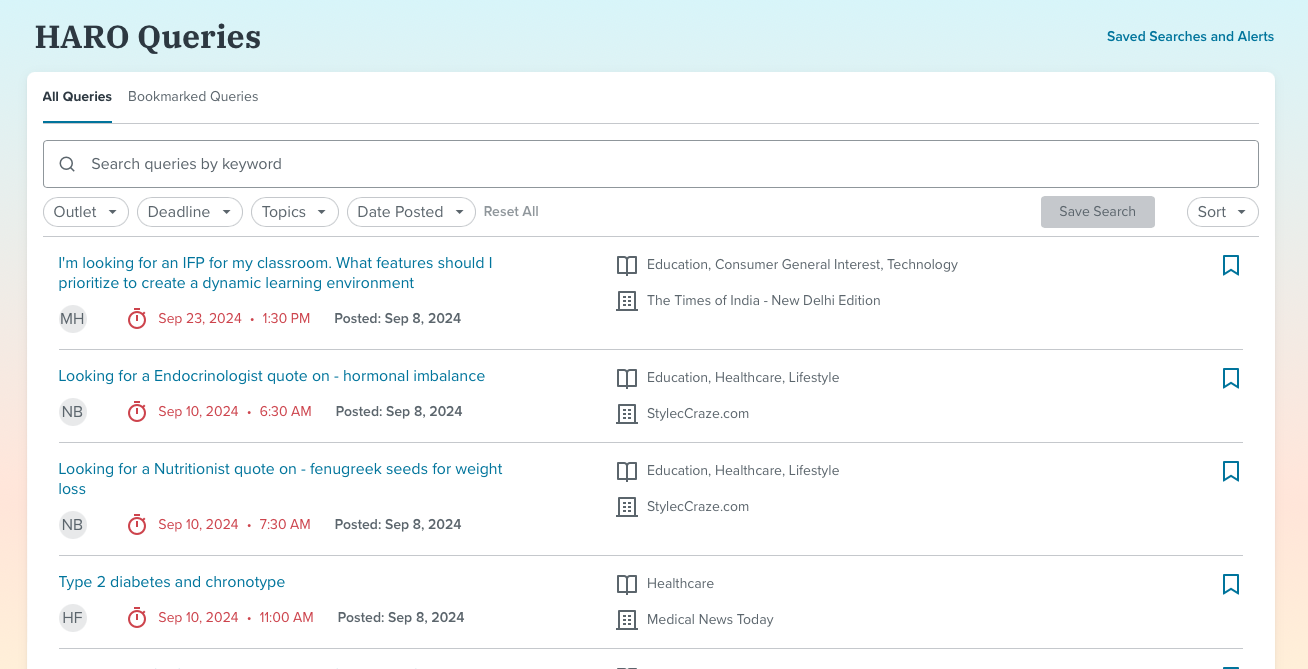
Task: Click the Save Search button
Action: pos(1098,212)
